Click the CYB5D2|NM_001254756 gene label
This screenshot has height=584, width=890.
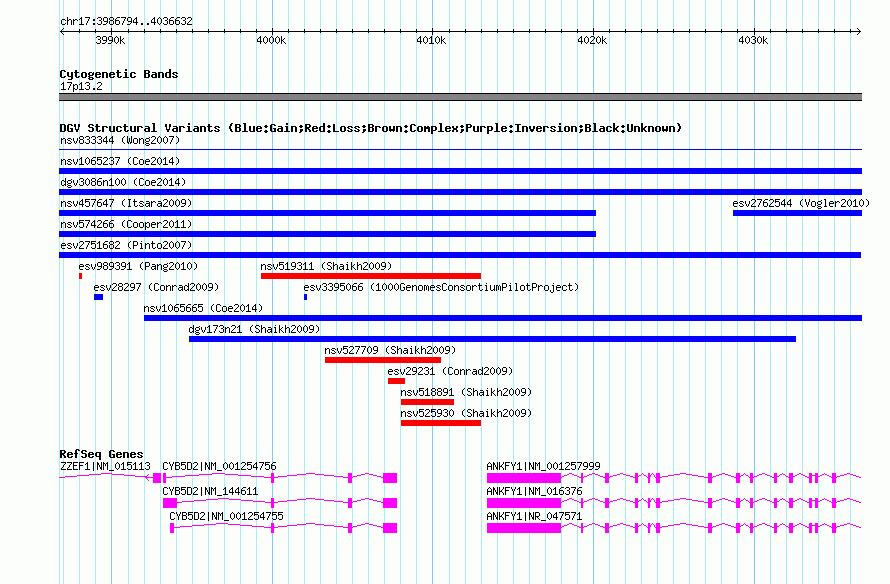pos(219,466)
